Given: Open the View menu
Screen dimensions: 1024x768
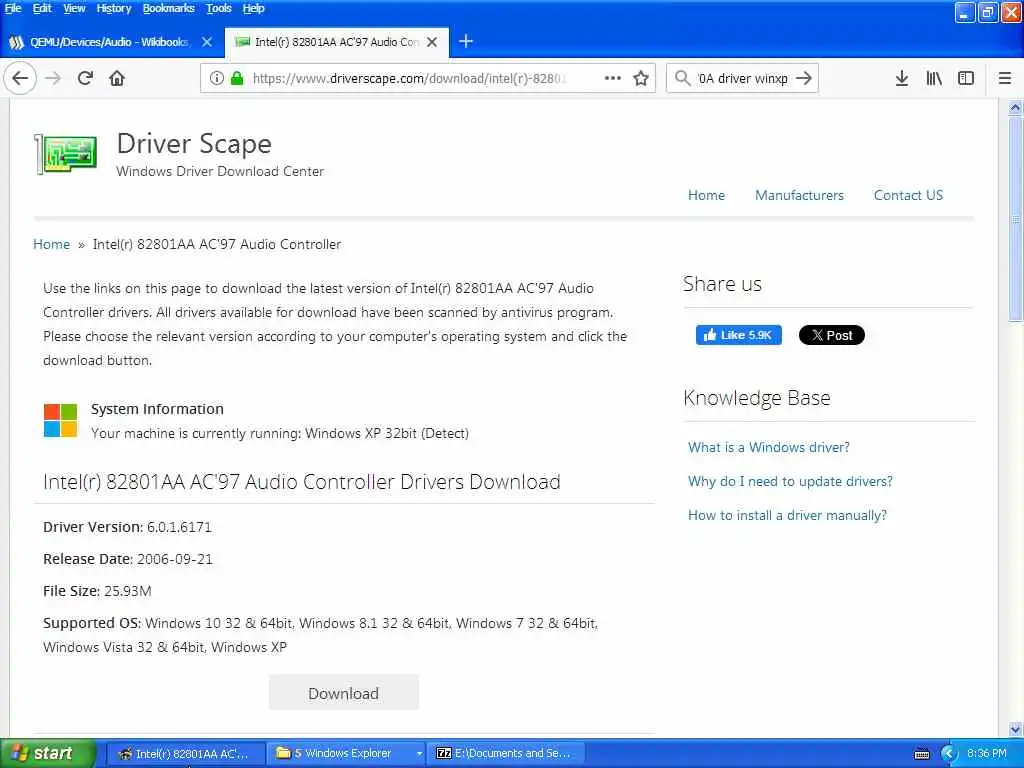Looking at the screenshot, I should (74, 8).
